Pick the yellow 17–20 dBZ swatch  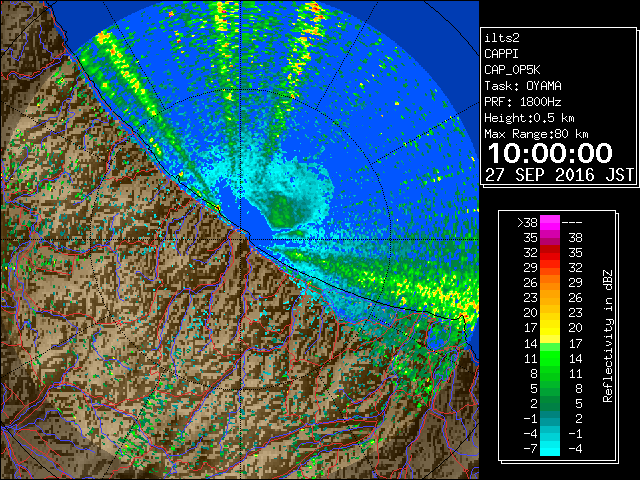550,328
